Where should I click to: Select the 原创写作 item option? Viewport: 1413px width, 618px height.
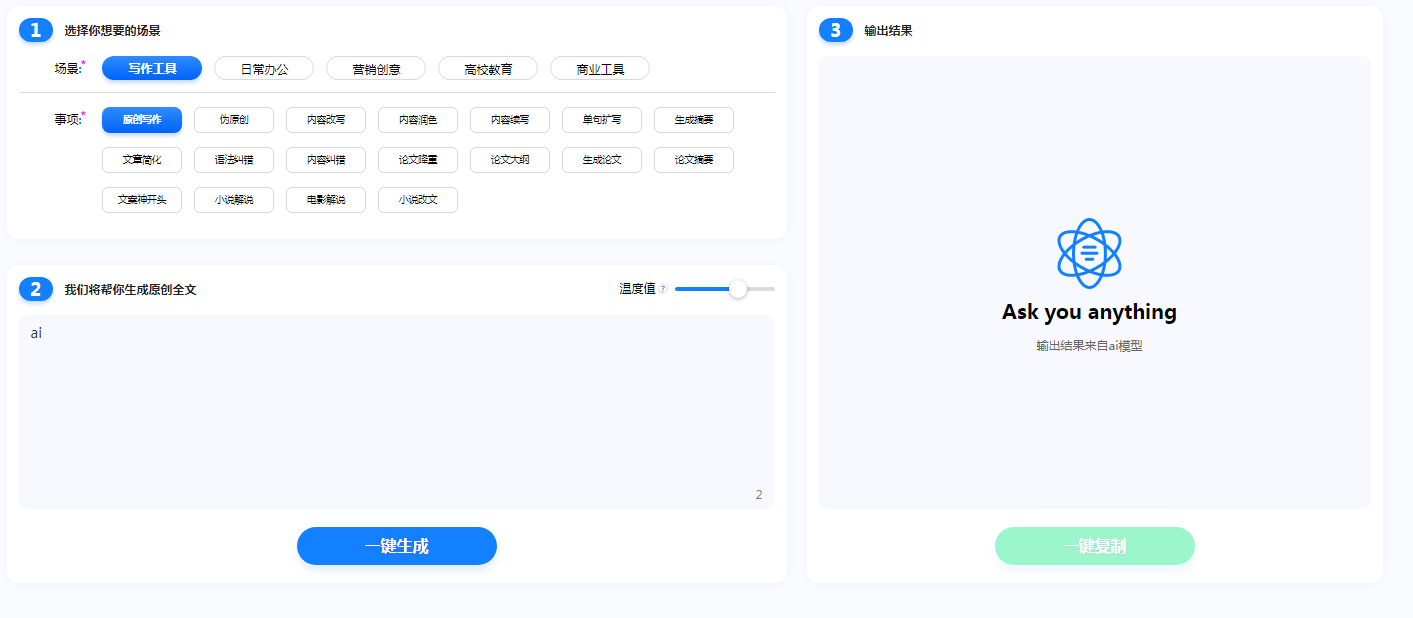[x=142, y=120]
